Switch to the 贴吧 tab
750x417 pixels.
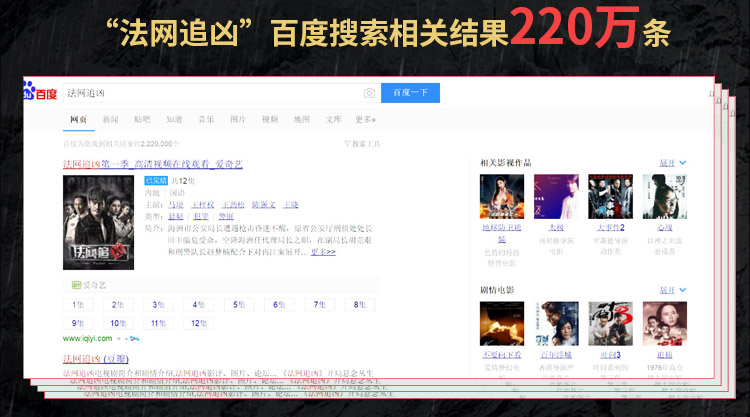coord(142,120)
